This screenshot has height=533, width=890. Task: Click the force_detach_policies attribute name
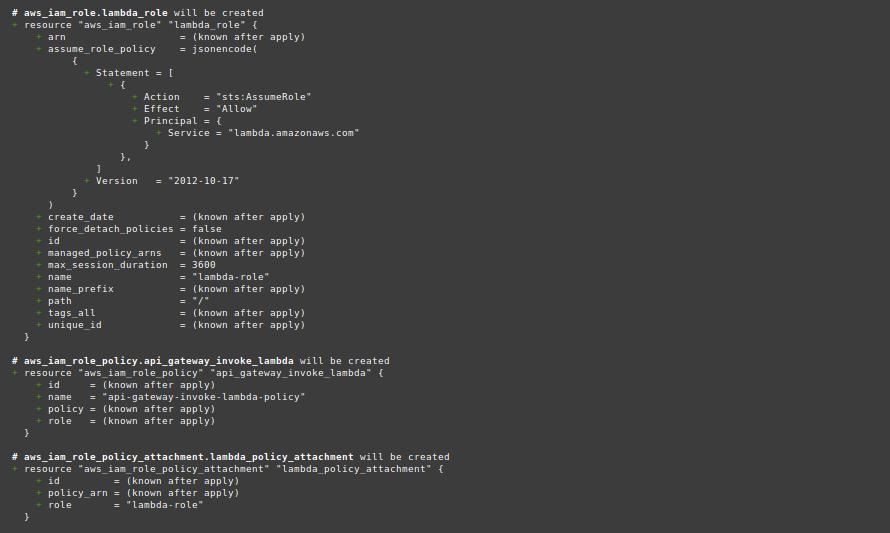pos(108,229)
